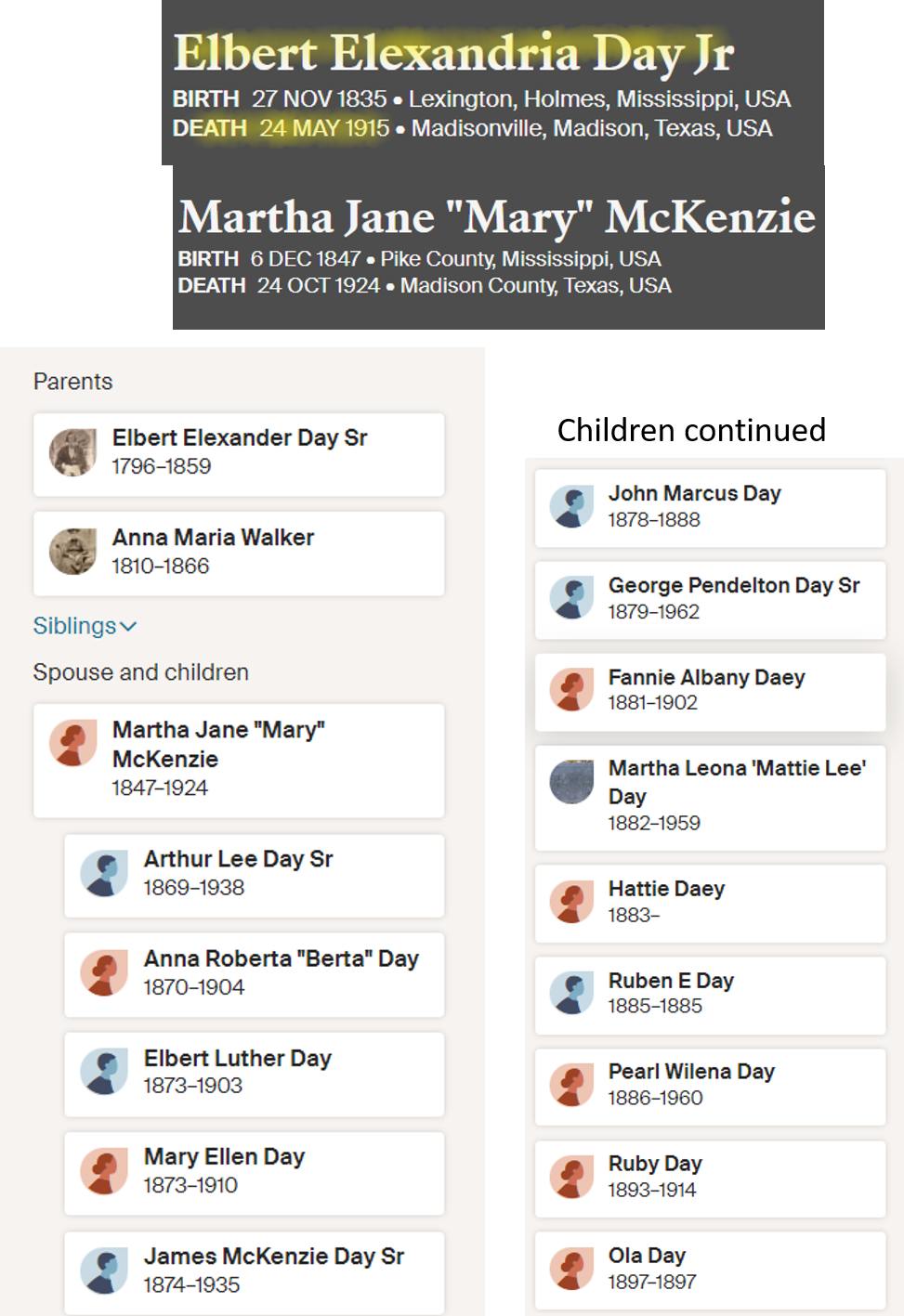Screen dimensions: 904x1316
Task: Click John Marcus Day's male avatar icon
Action: [x=571, y=506]
